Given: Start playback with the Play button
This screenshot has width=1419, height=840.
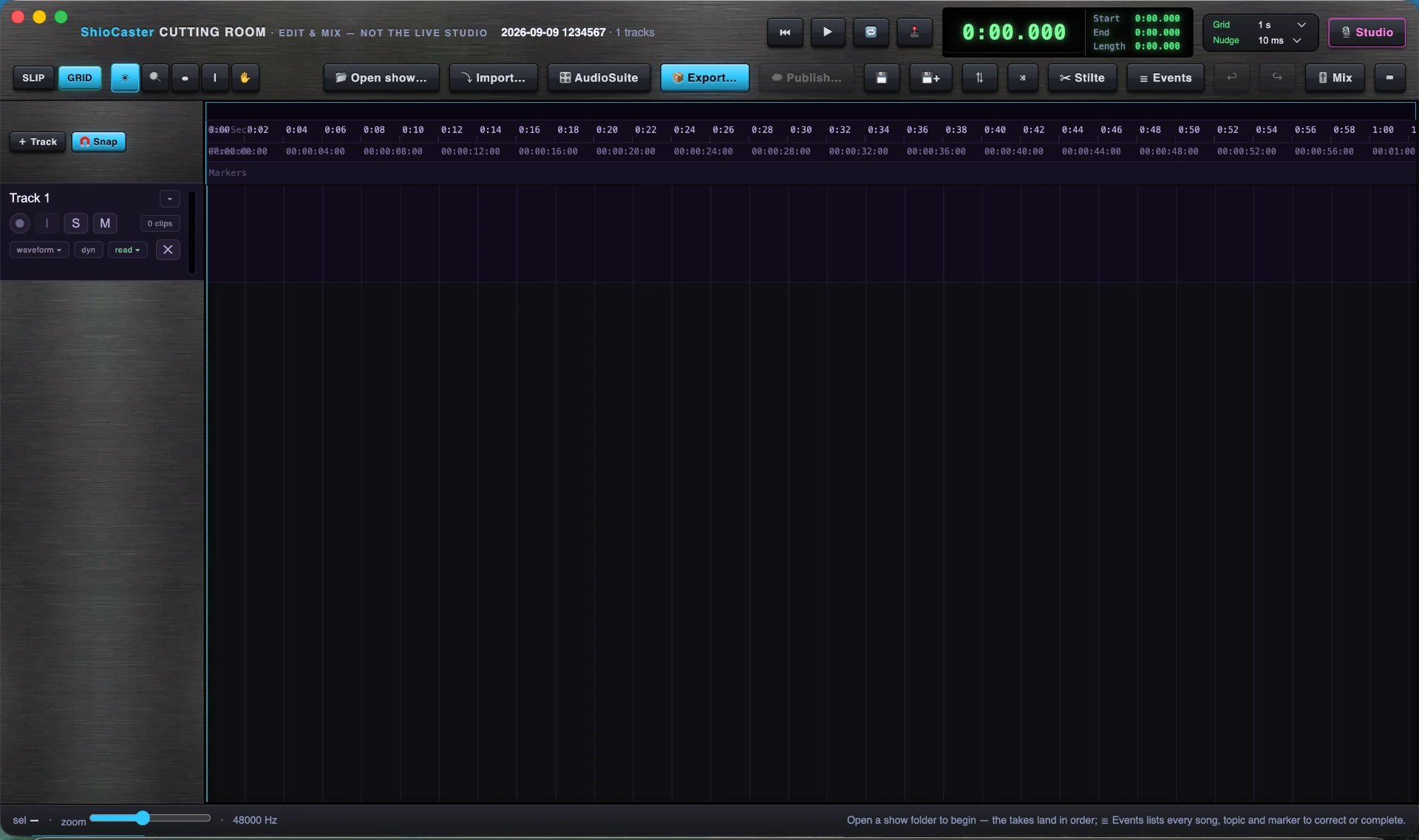Looking at the screenshot, I should click(828, 33).
